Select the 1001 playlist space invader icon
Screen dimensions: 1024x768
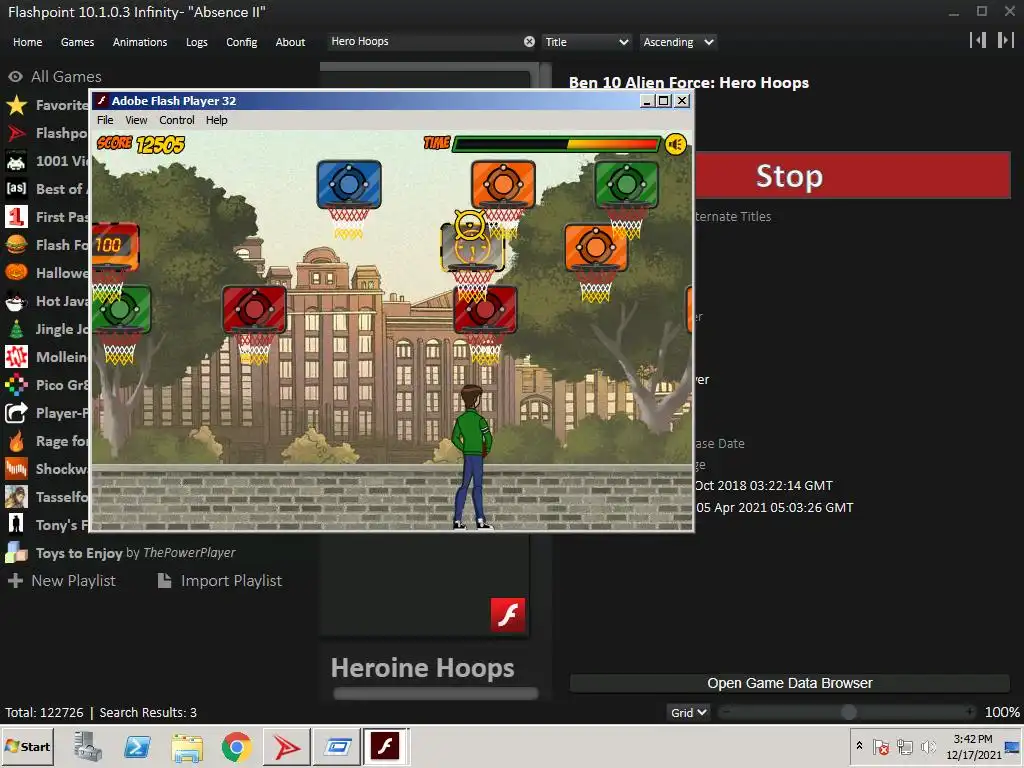(16, 161)
